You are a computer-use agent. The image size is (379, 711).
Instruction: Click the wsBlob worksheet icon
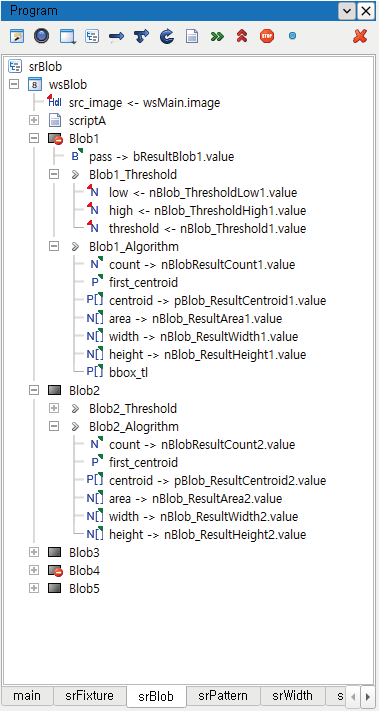click(35, 85)
